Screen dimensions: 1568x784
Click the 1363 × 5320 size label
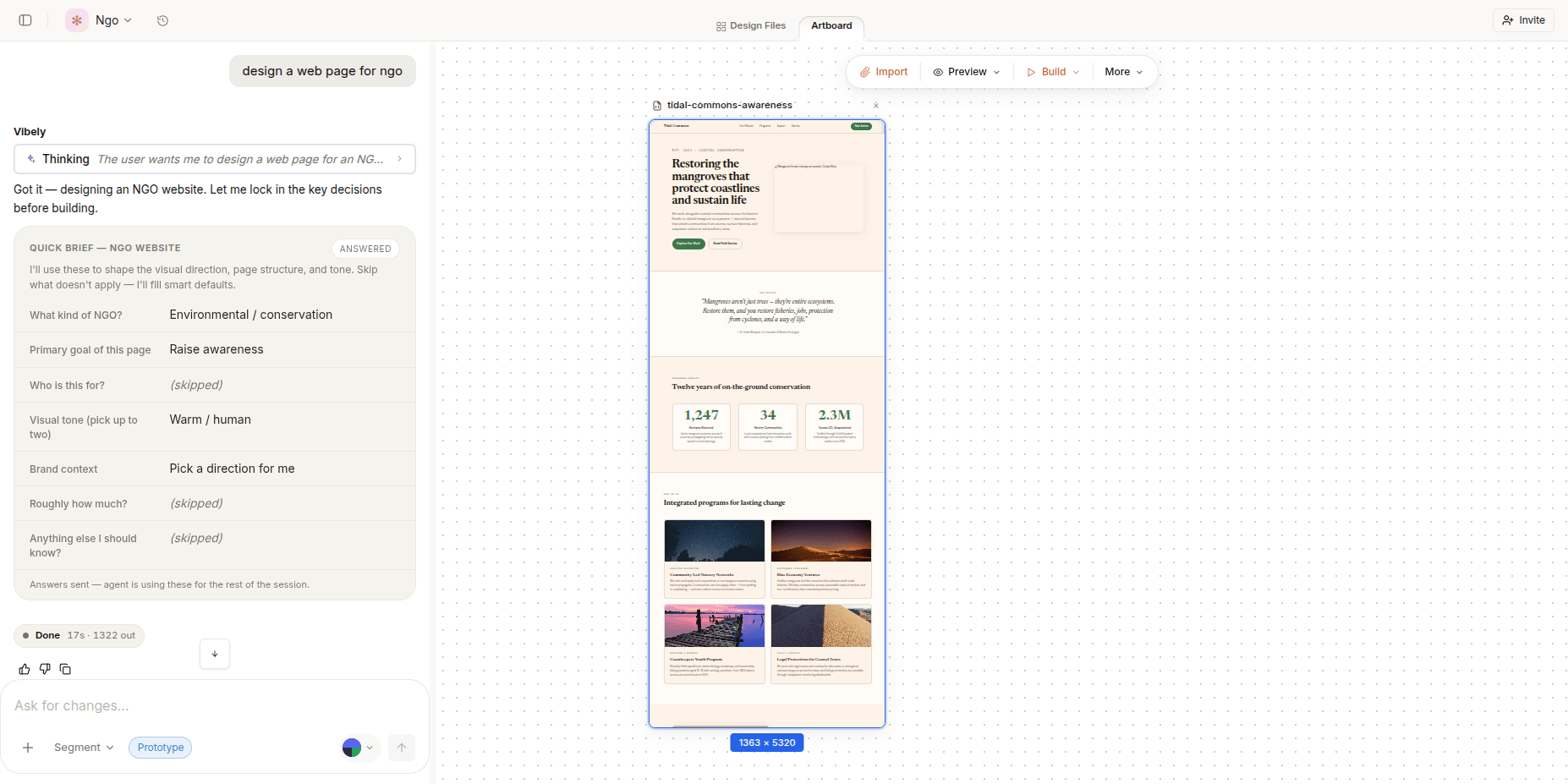coord(767,743)
